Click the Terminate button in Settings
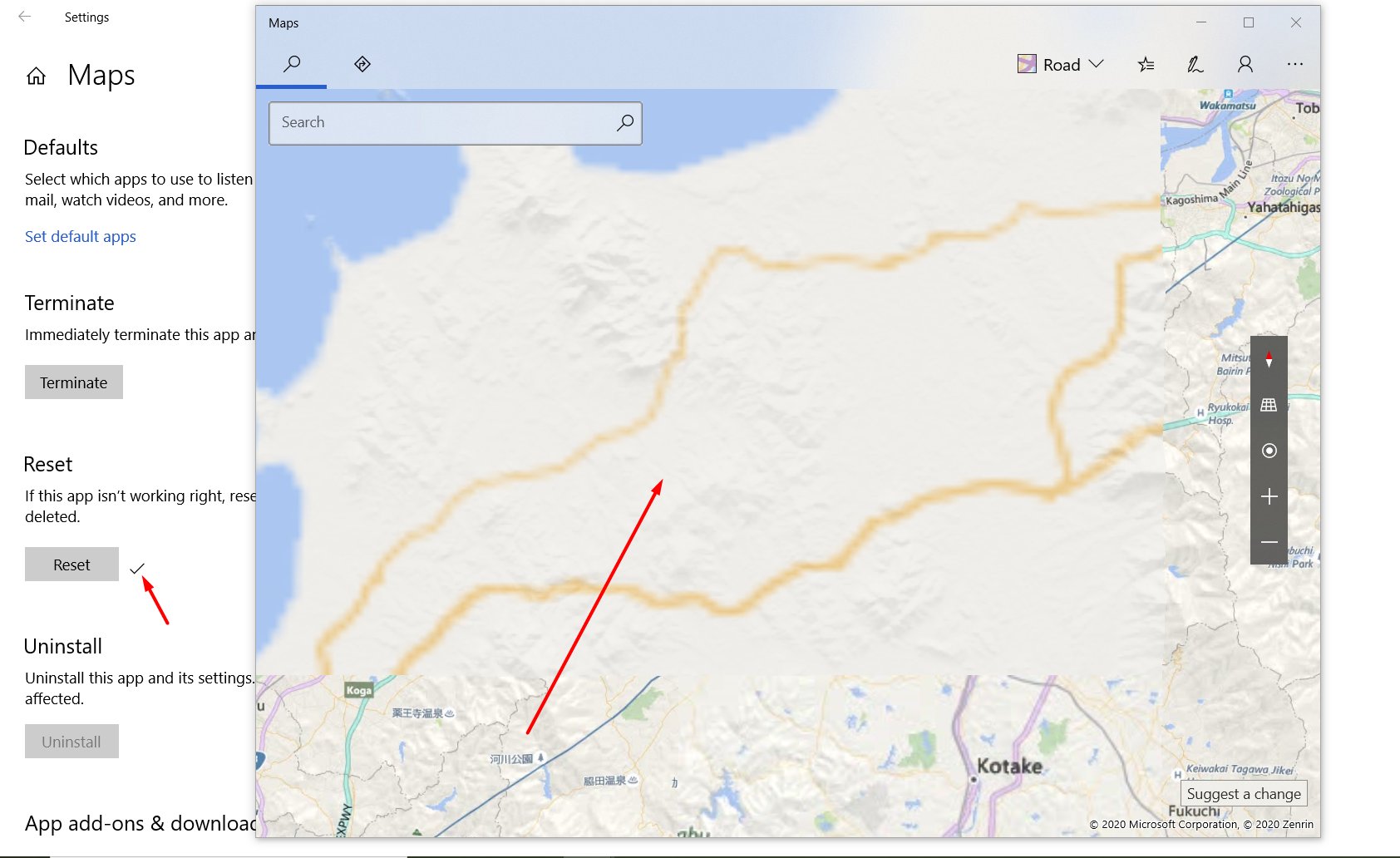1400x858 pixels. (x=74, y=382)
